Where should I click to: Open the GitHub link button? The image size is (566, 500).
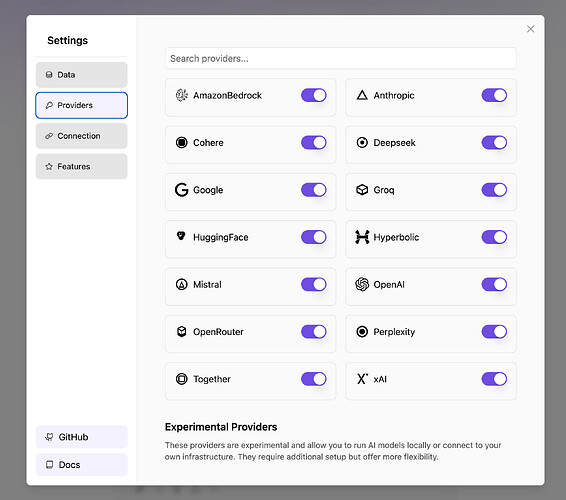(x=82, y=437)
